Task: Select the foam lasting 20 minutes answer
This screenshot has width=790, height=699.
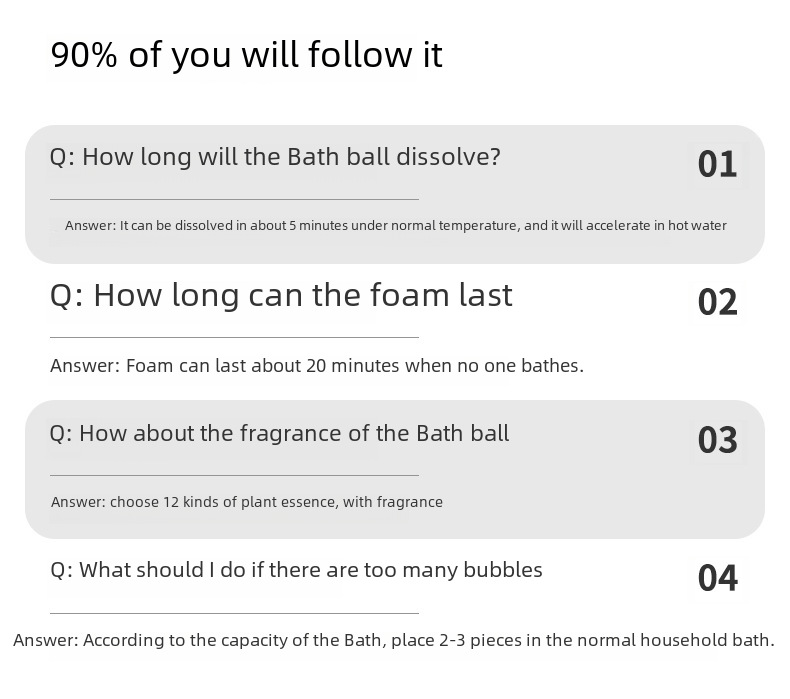Action: pyautogui.click(x=316, y=366)
